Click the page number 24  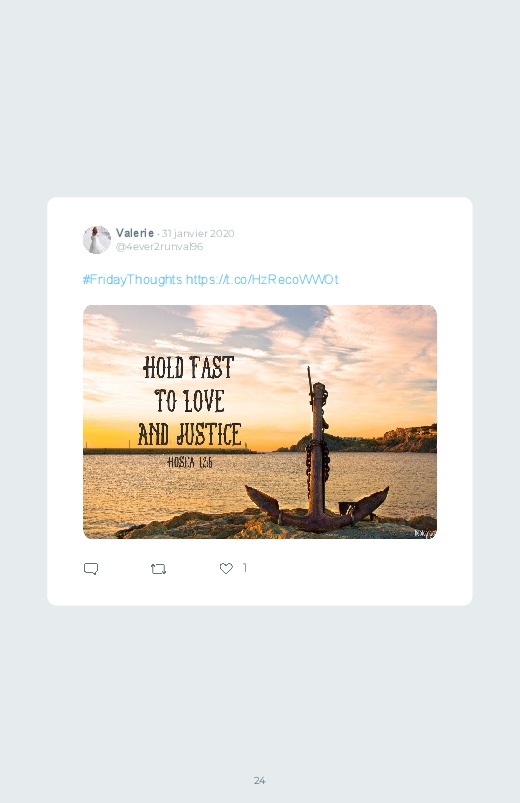click(x=260, y=780)
